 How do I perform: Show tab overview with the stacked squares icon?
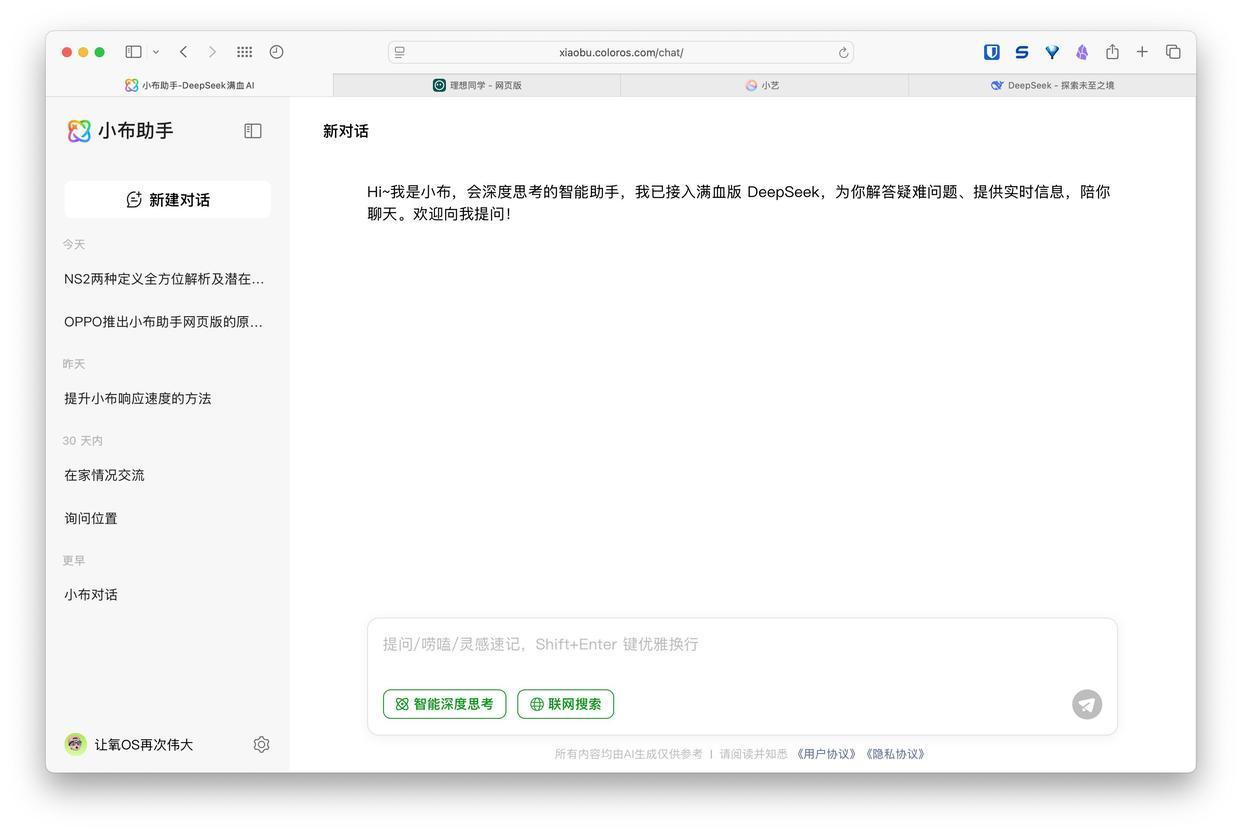pos(1172,51)
